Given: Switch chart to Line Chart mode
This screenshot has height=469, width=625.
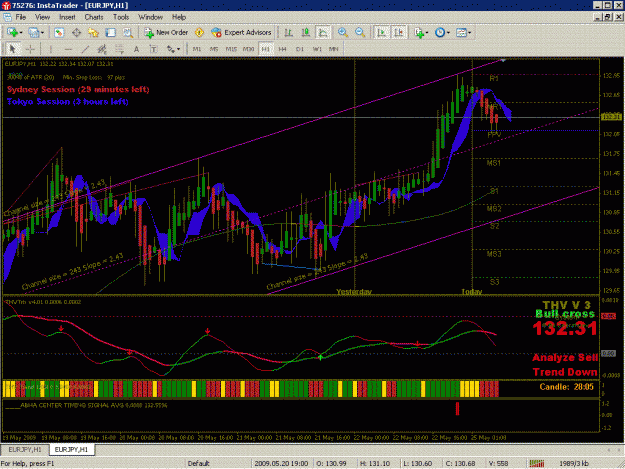Looking at the screenshot, I should (x=323, y=33).
